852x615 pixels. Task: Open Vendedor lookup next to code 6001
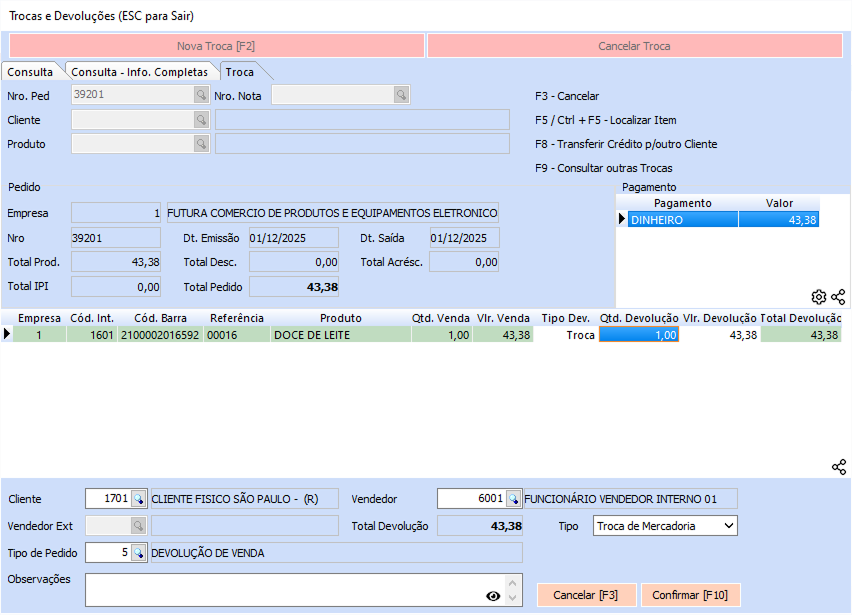(513, 498)
